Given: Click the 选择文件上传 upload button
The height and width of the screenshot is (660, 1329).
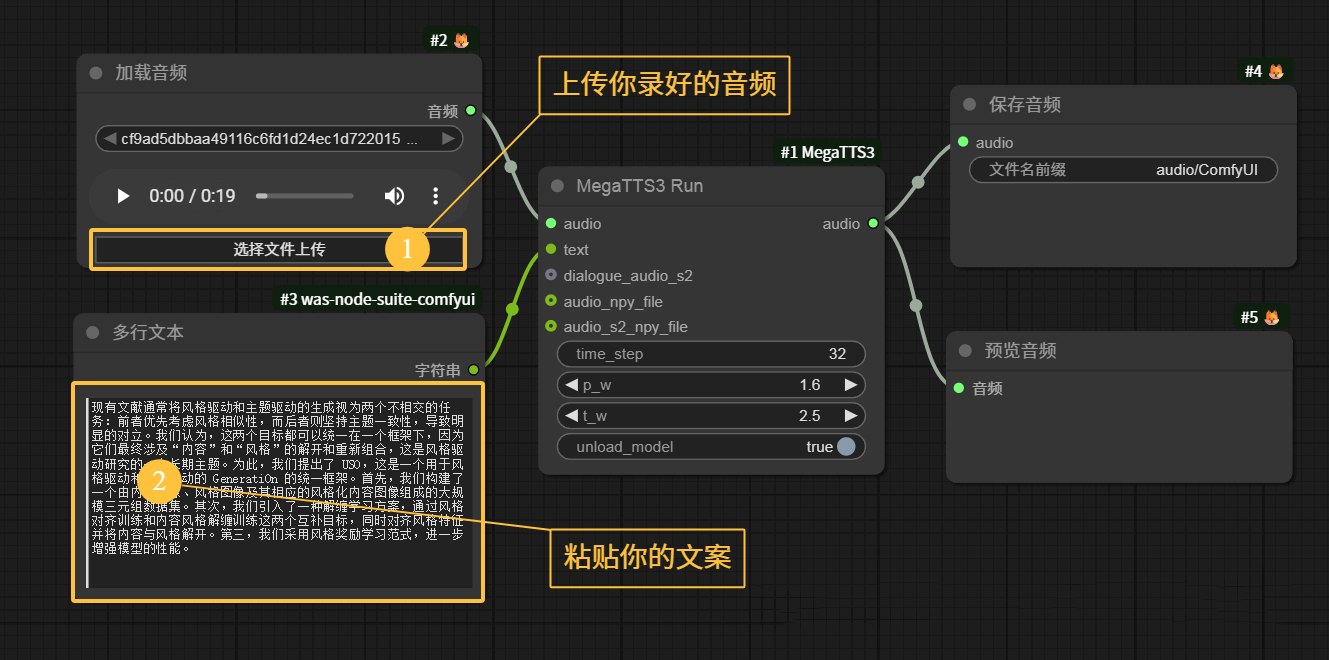Looking at the screenshot, I should 279,249.
